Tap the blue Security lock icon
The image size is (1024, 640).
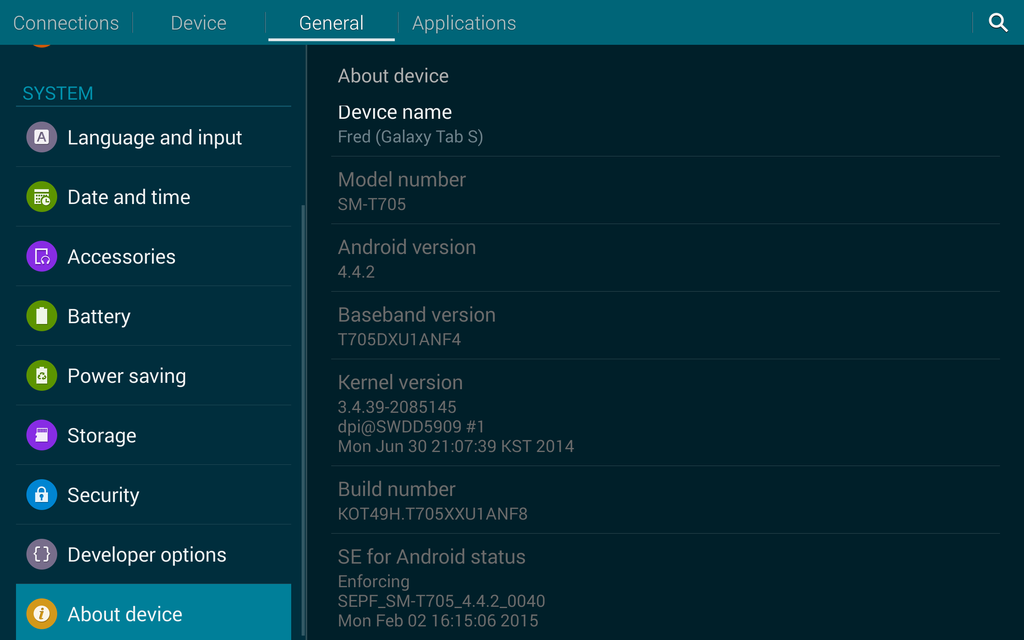(41, 495)
